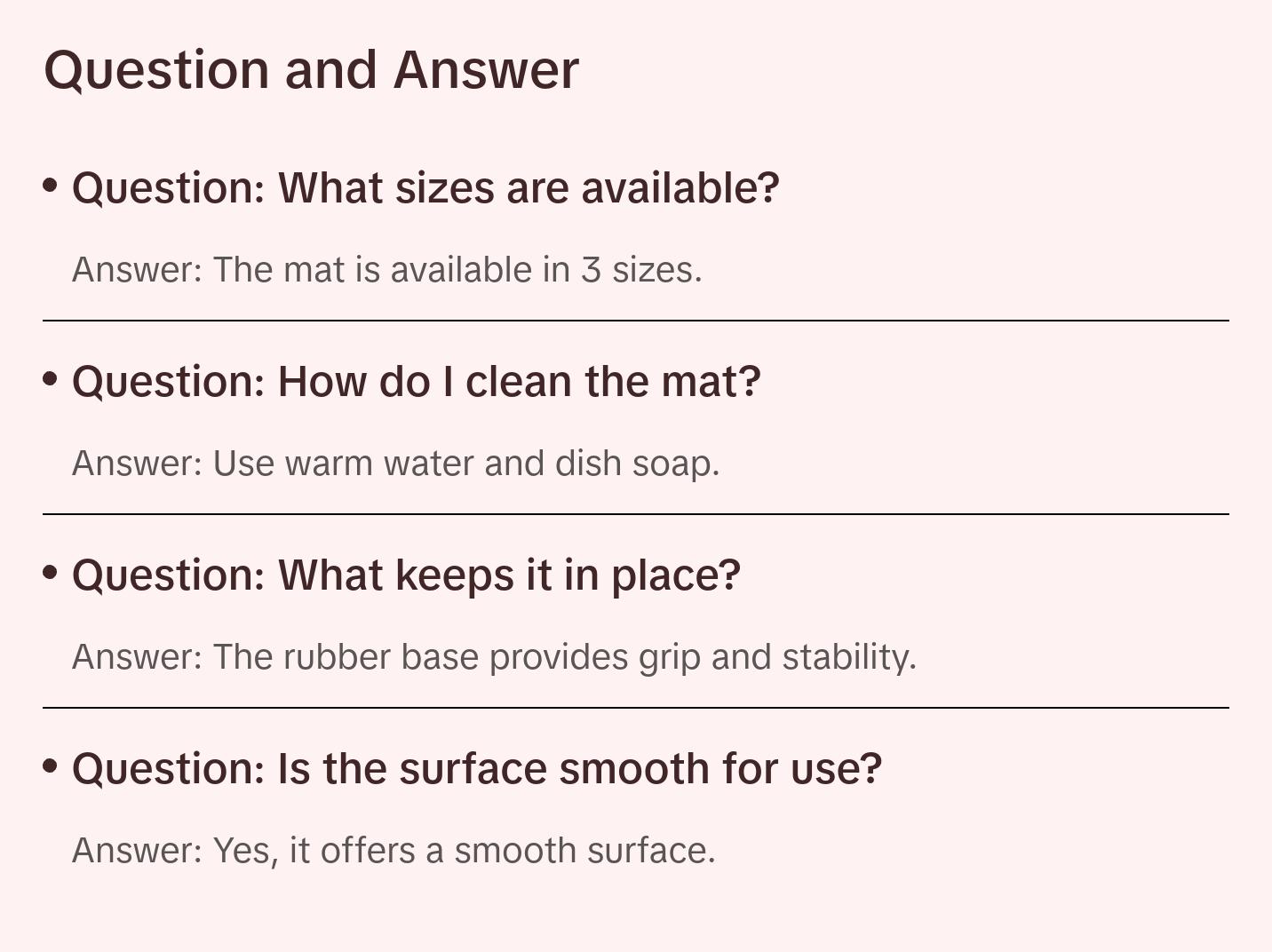The width and height of the screenshot is (1272, 952).
Task: Click the bullet before the sizes question
Action: [x=51, y=186]
